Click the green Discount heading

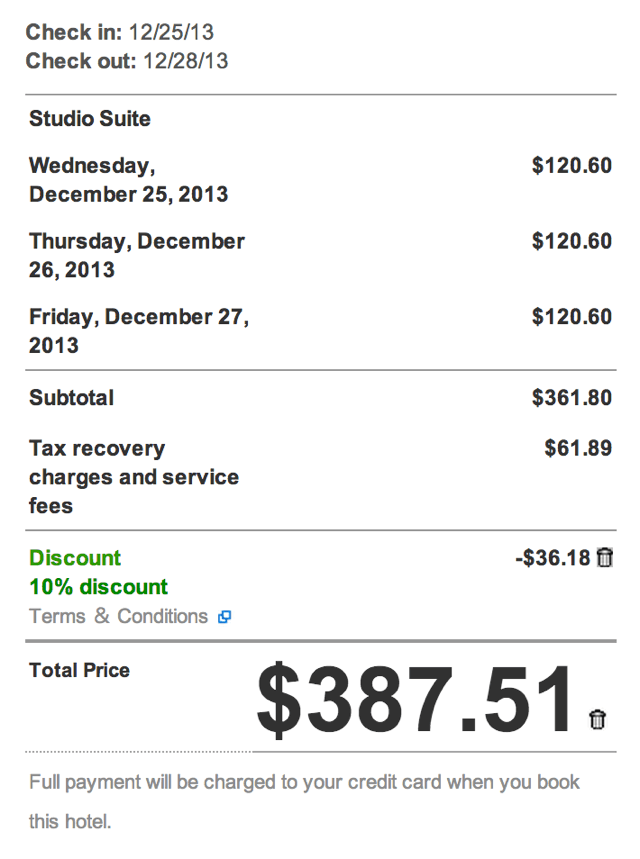click(75, 558)
